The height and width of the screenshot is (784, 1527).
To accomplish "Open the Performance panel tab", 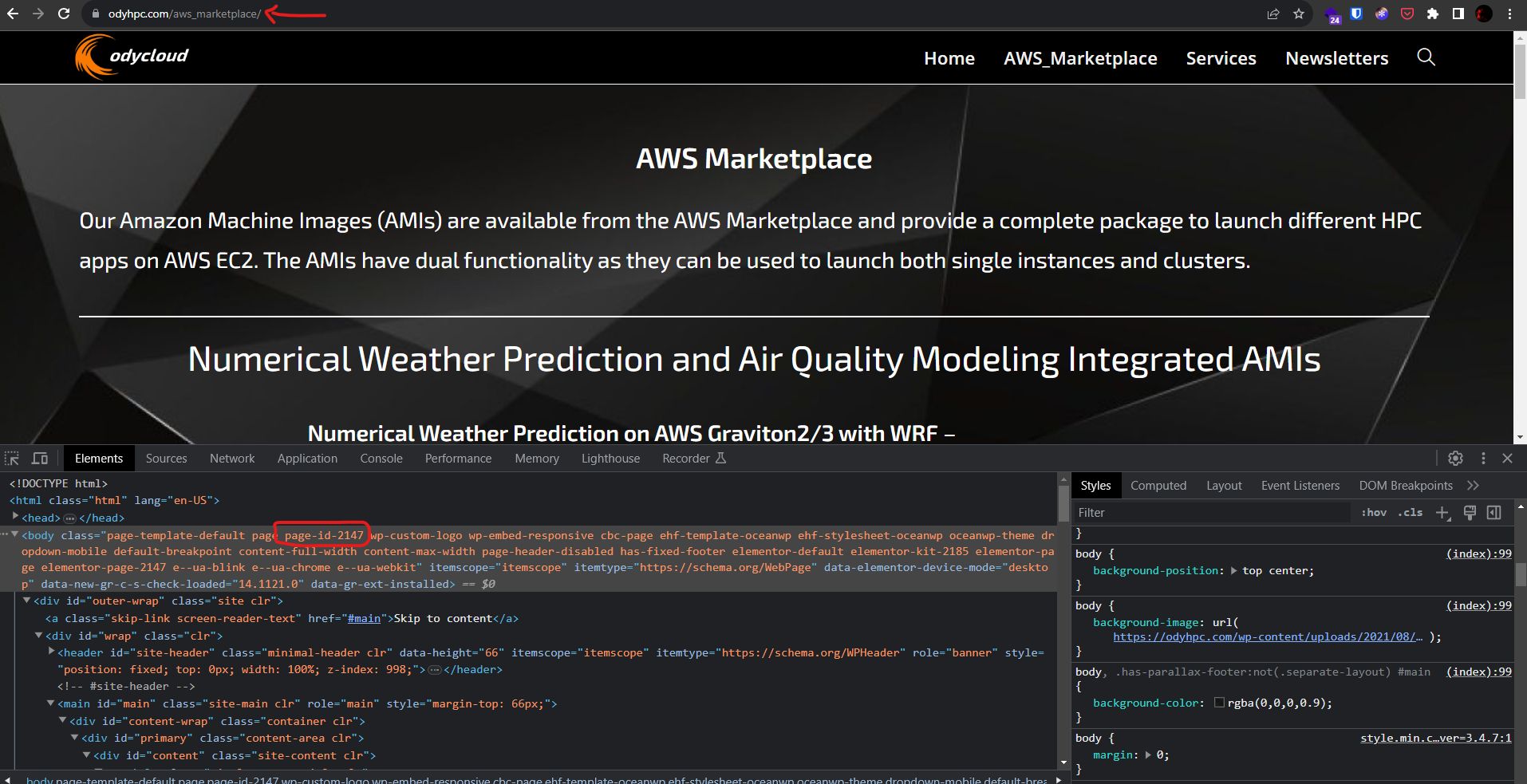I will [458, 459].
